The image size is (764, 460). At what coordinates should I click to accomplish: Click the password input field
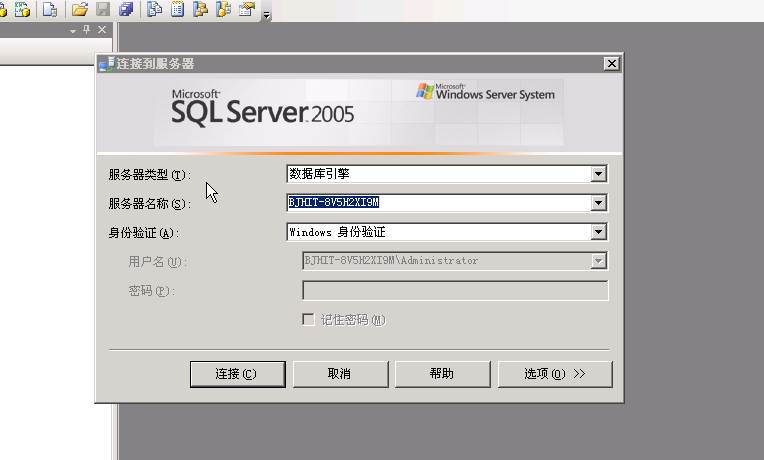(455, 290)
